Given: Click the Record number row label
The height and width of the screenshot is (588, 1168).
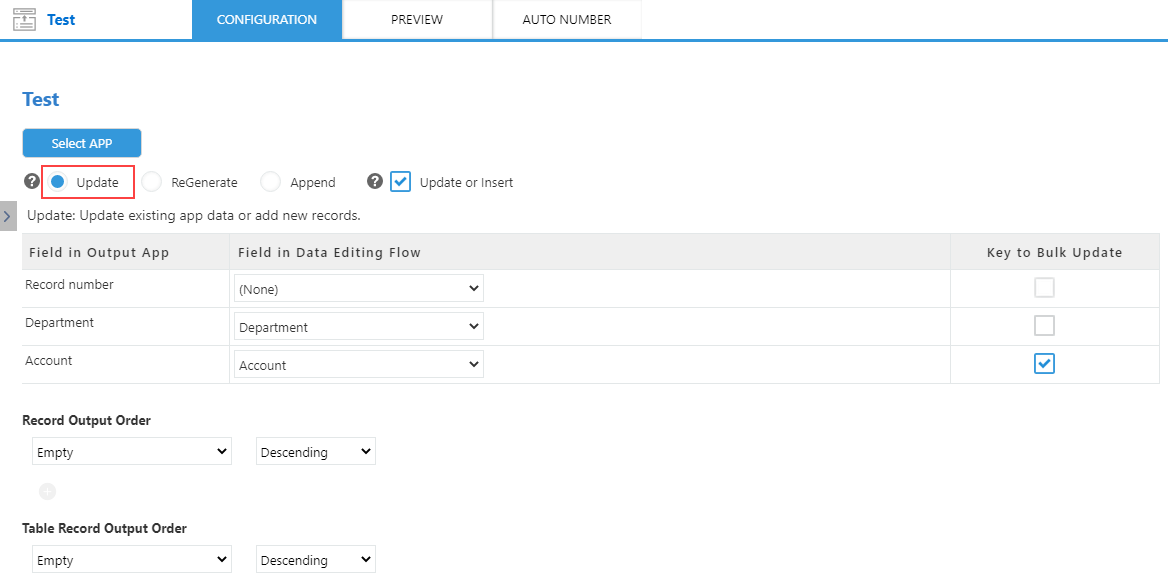Looking at the screenshot, I should [x=69, y=285].
